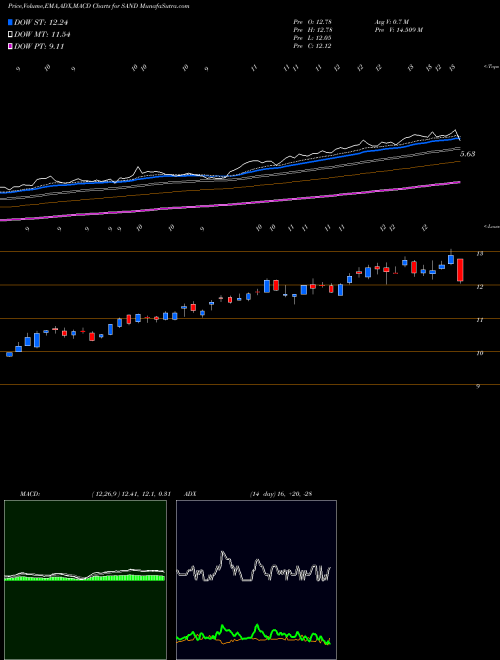The width and height of the screenshot is (500, 660).
Task: Click the blue DOW ST legend swatch
Action: pos(10,23)
